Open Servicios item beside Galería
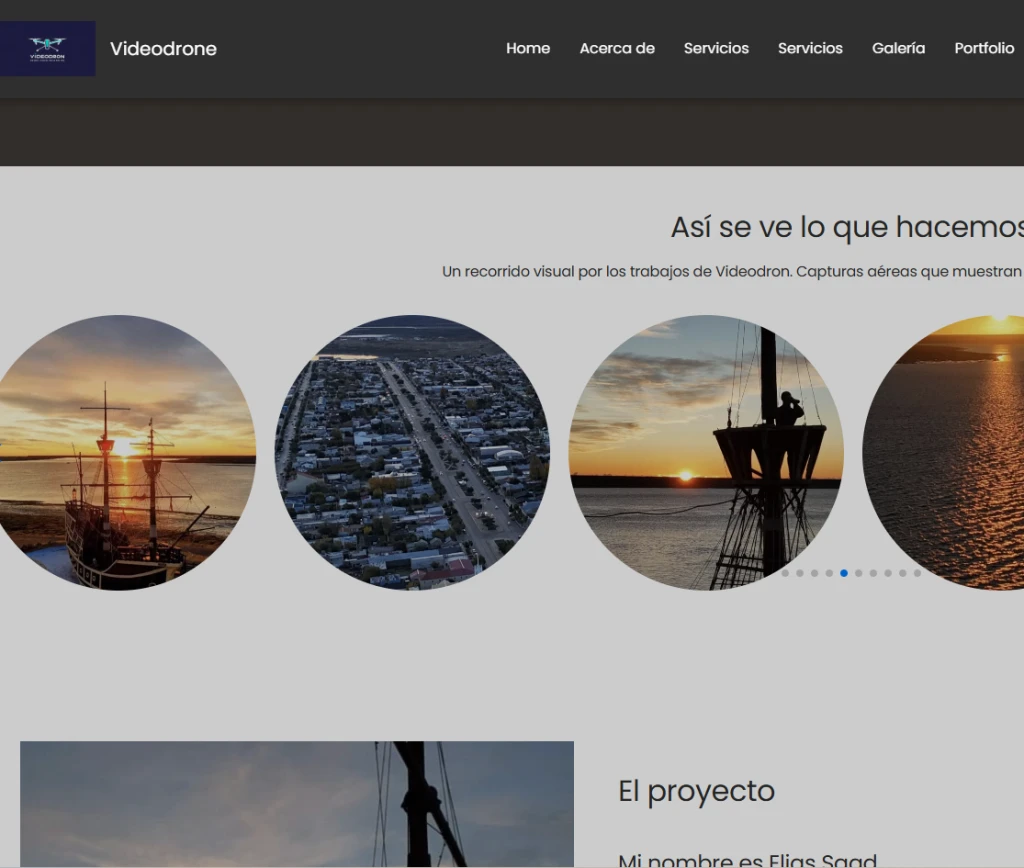This screenshot has width=1024, height=868. click(810, 48)
